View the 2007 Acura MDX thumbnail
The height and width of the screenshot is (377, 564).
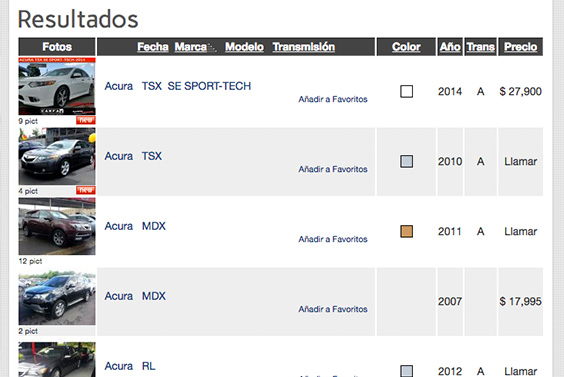click(57, 296)
